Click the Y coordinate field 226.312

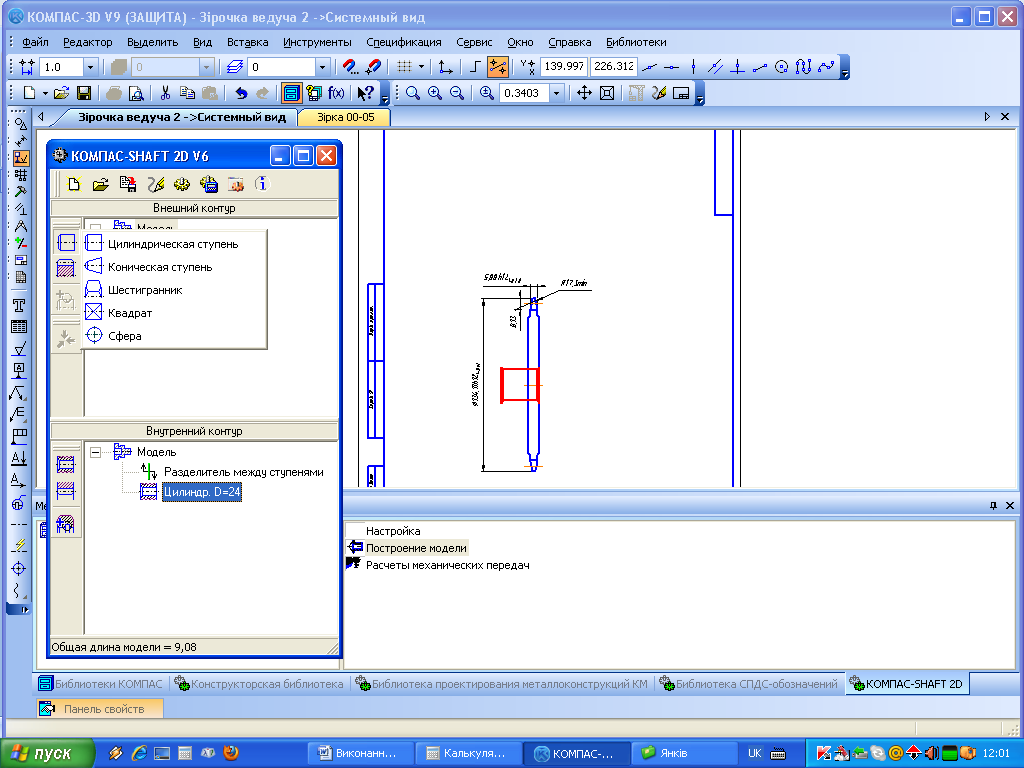(x=613, y=67)
